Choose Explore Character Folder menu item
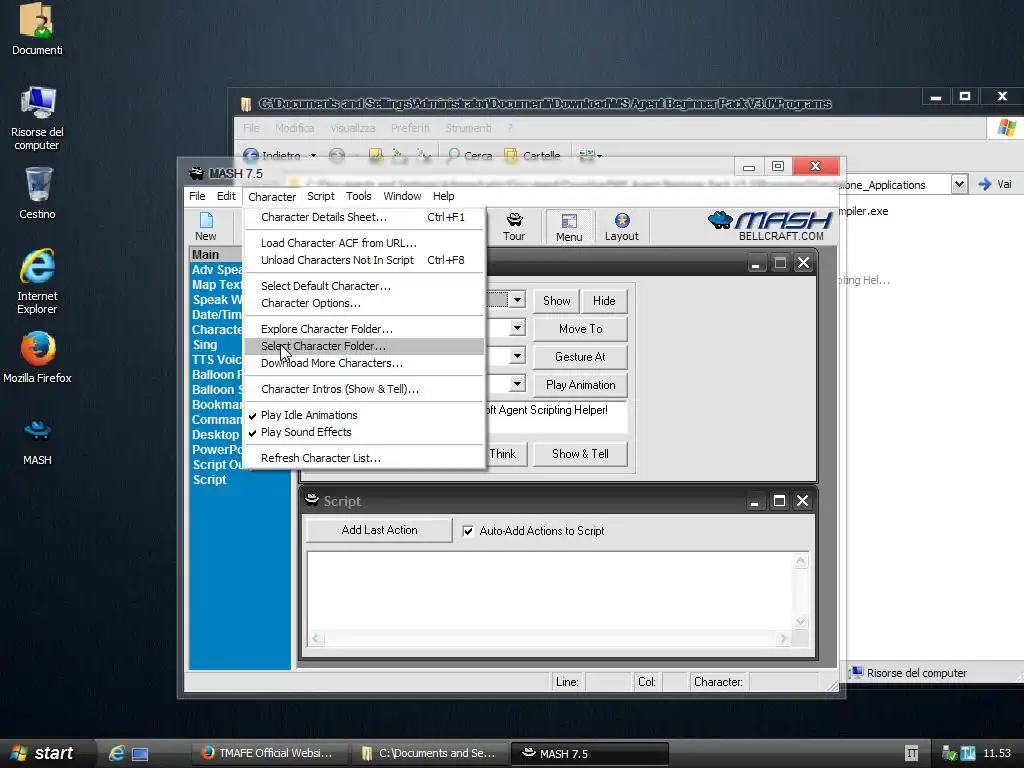1024x768 pixels. pyautogui.click(x=366, y=328)
